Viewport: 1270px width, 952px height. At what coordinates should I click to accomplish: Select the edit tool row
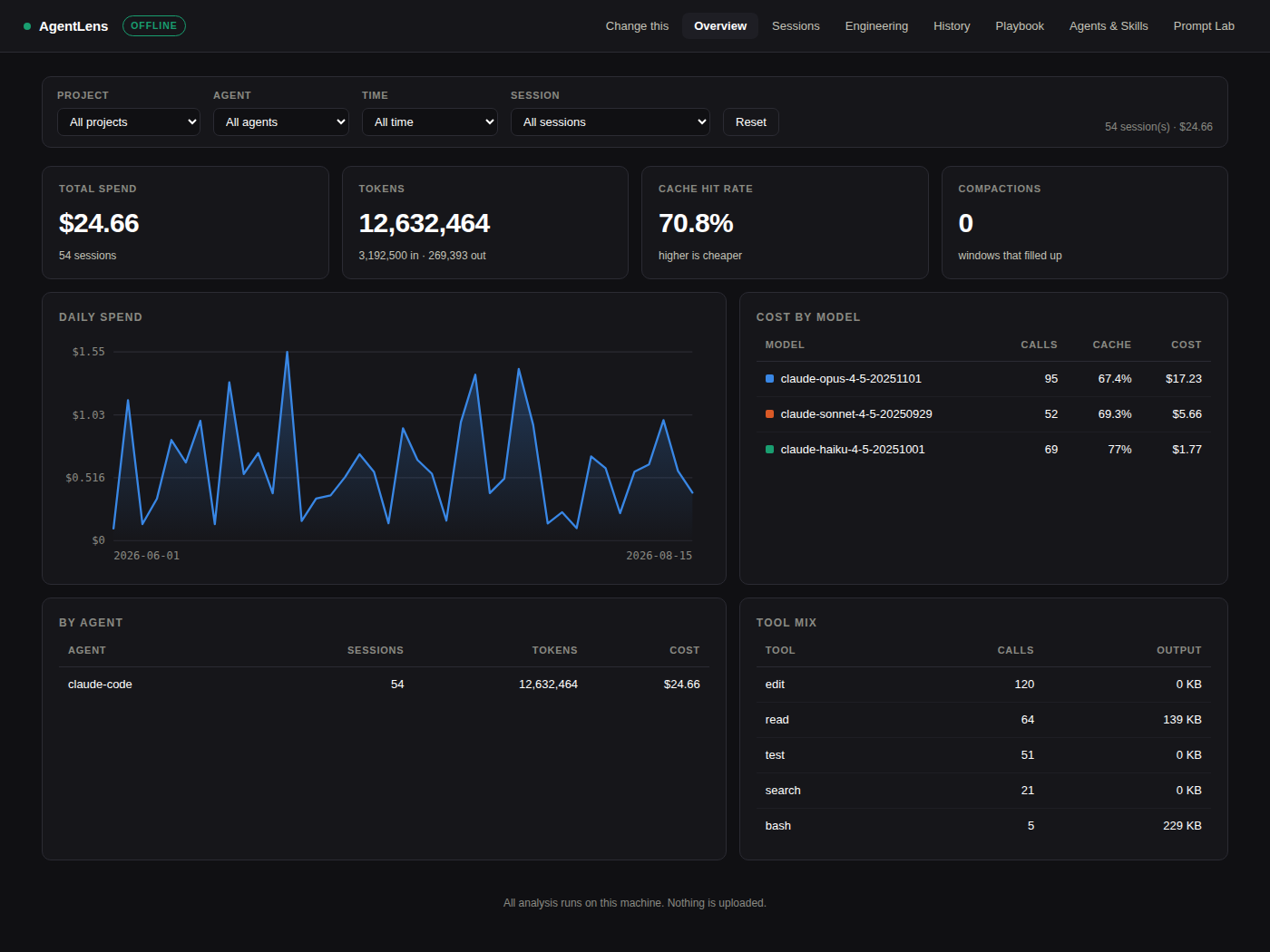point(983,685)
